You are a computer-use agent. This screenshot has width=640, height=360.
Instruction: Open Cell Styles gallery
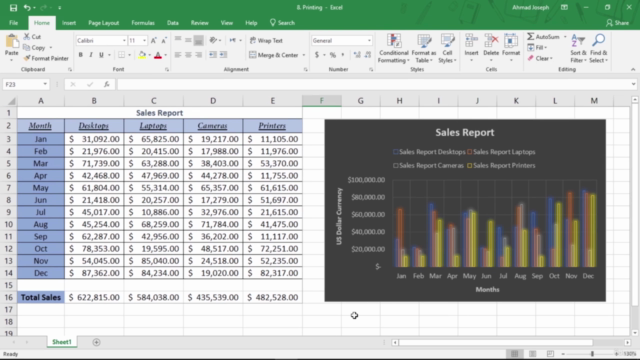click(447, 49)
